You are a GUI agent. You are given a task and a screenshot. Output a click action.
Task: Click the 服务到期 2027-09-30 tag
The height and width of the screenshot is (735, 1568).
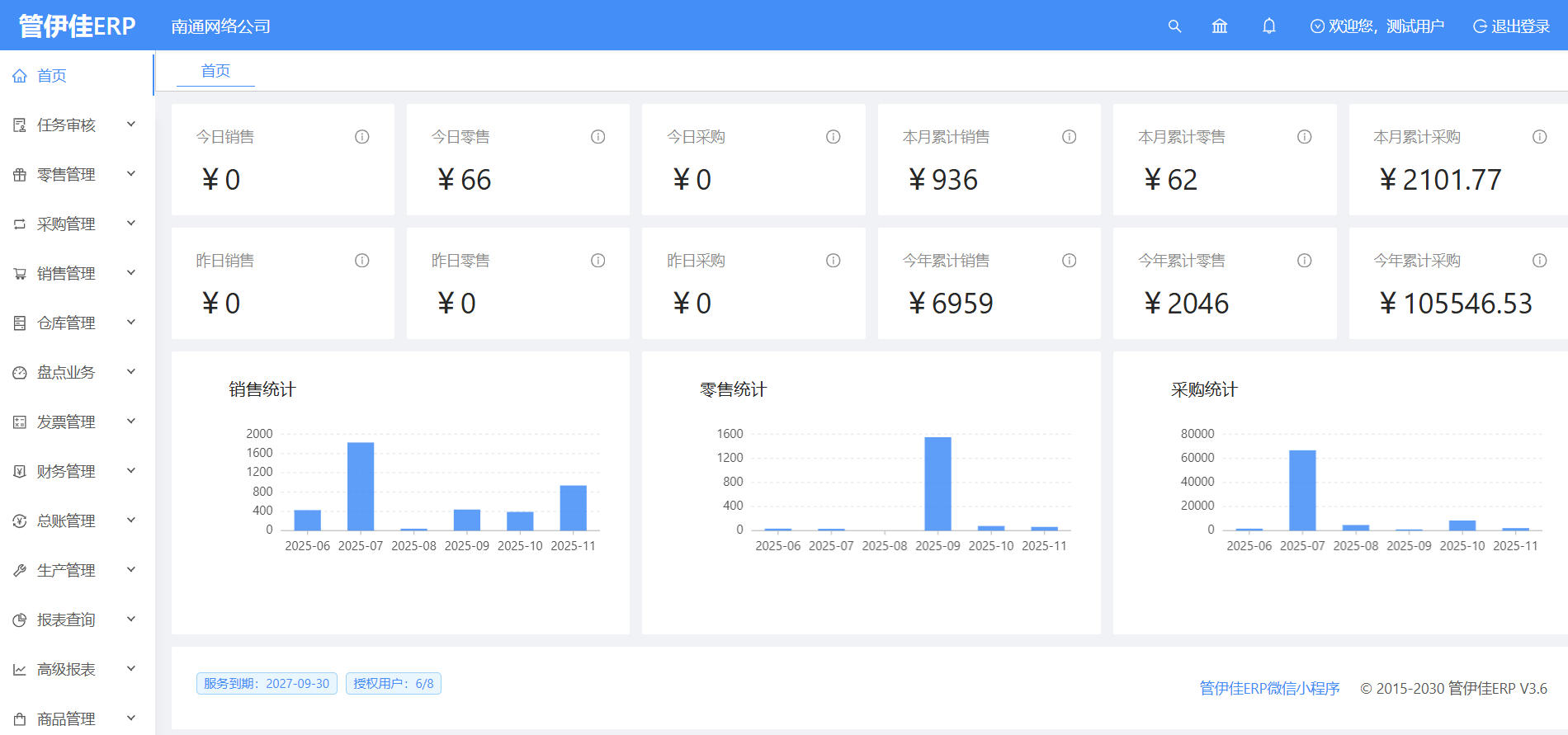click(267, 684)
